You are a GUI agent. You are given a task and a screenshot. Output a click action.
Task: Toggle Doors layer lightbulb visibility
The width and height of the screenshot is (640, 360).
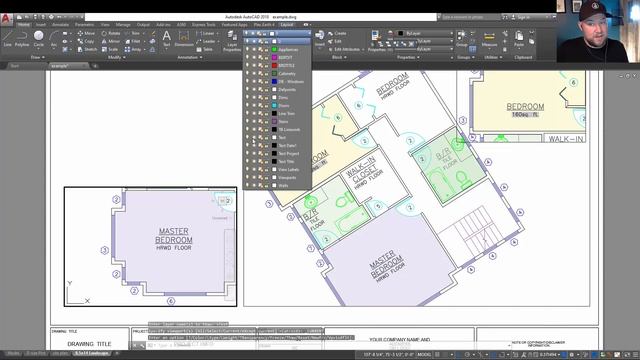[x=247, y=105]
